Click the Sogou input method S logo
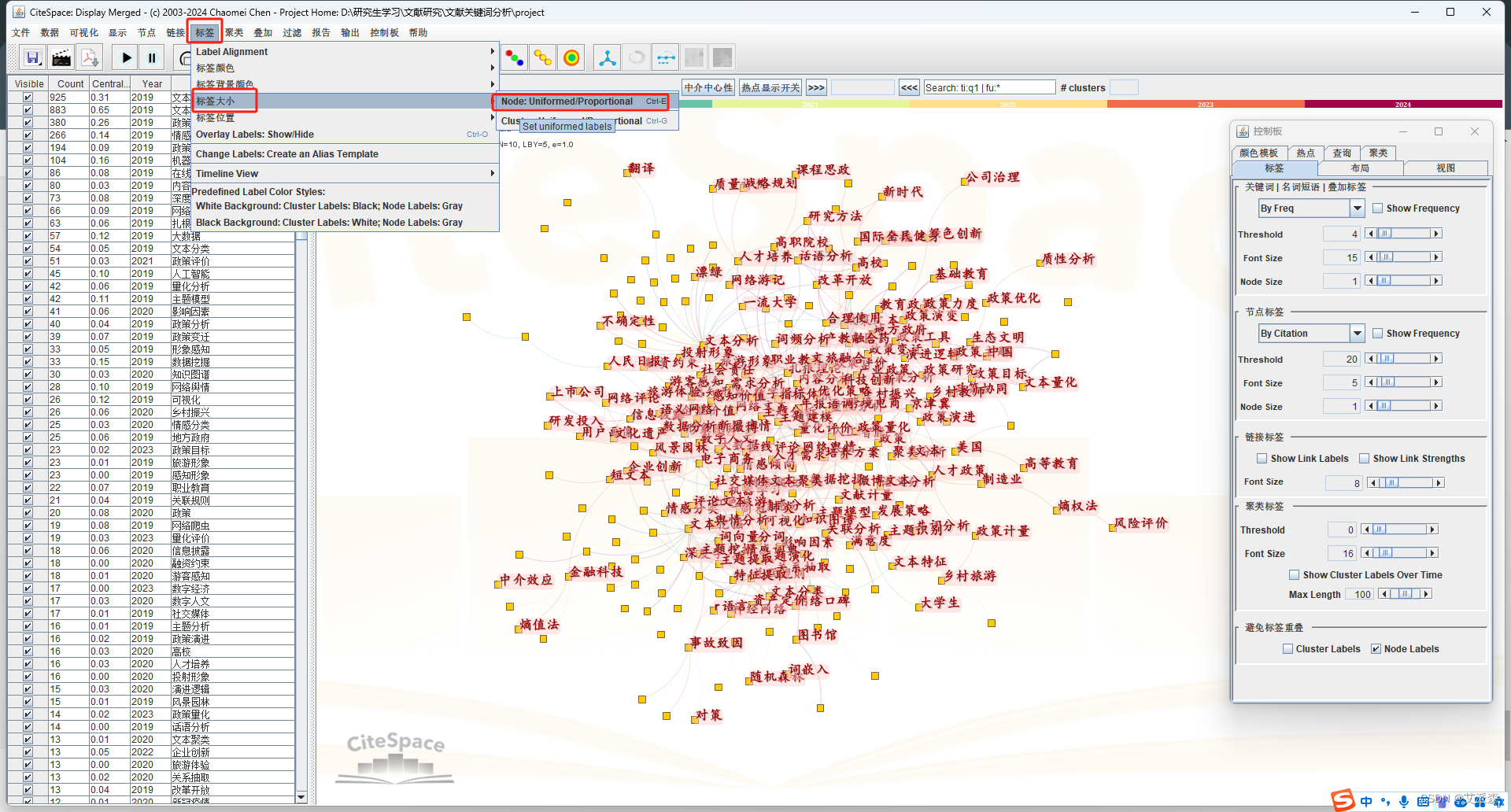1511x812 pixels. pyautogui.click(x=1343, y=800)
